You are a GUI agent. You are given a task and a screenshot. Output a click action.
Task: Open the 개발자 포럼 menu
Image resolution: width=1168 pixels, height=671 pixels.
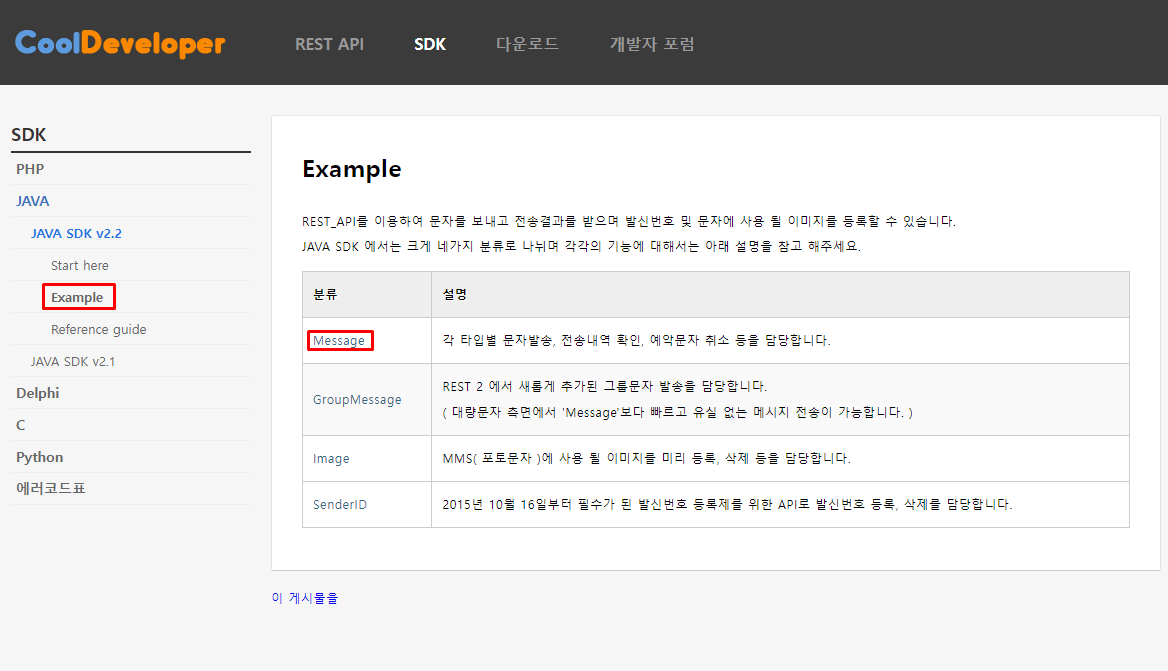[x=652, y=44]
